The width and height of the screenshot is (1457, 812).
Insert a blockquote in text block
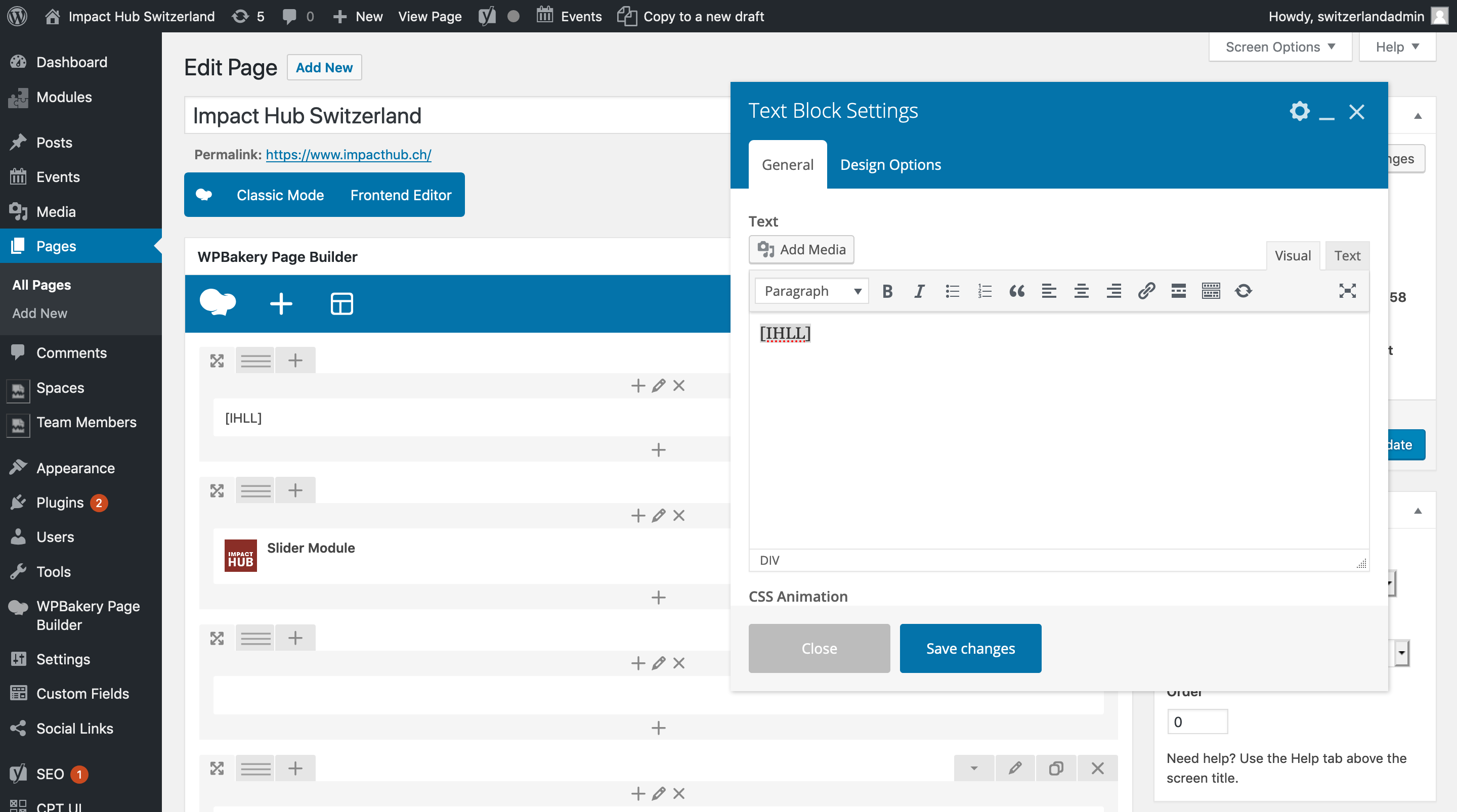(x=1016, y=291)
